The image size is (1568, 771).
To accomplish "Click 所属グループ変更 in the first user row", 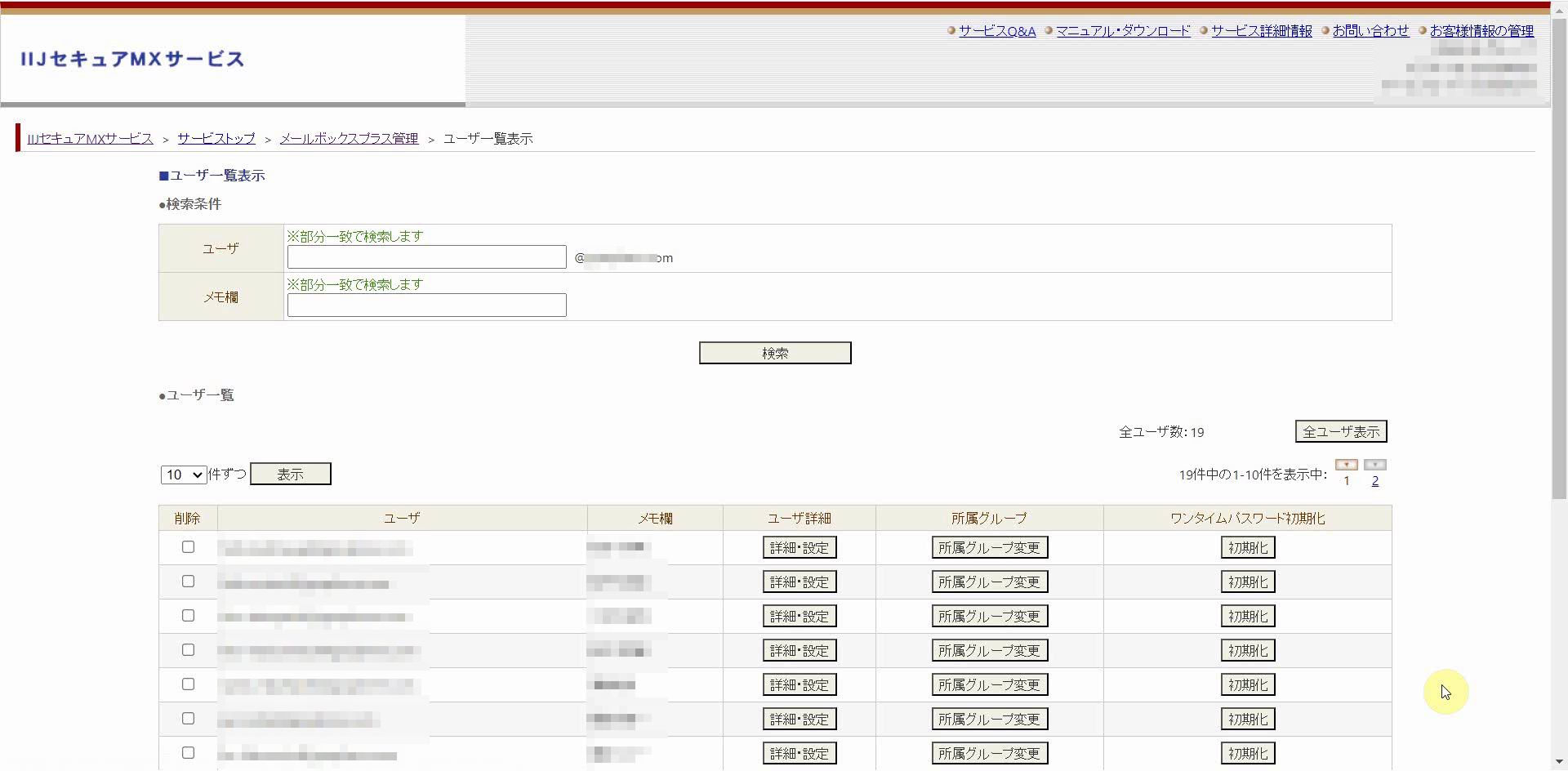I will (x=990, y=547).
